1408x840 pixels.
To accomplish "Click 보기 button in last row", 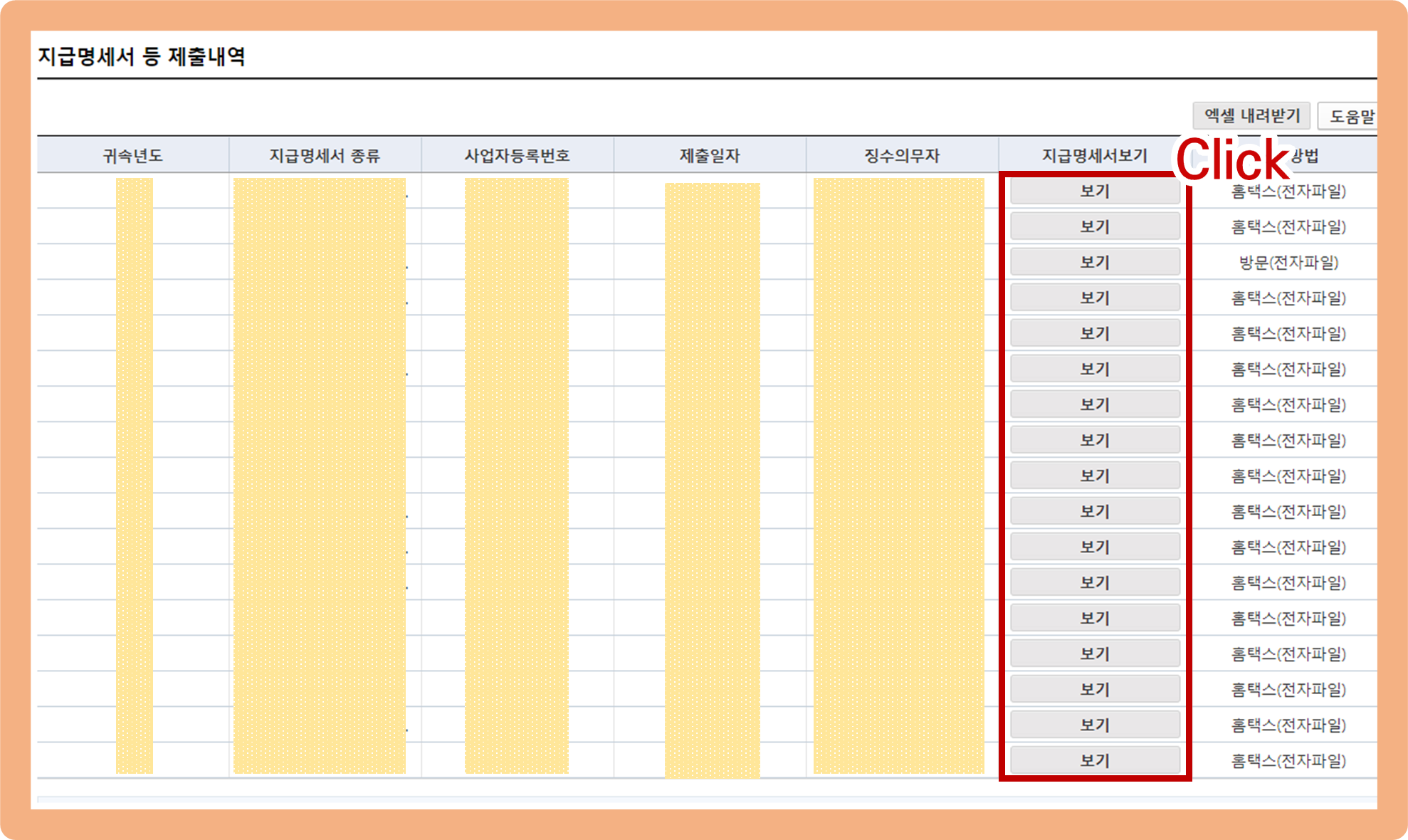I will tap(1095, 760).
